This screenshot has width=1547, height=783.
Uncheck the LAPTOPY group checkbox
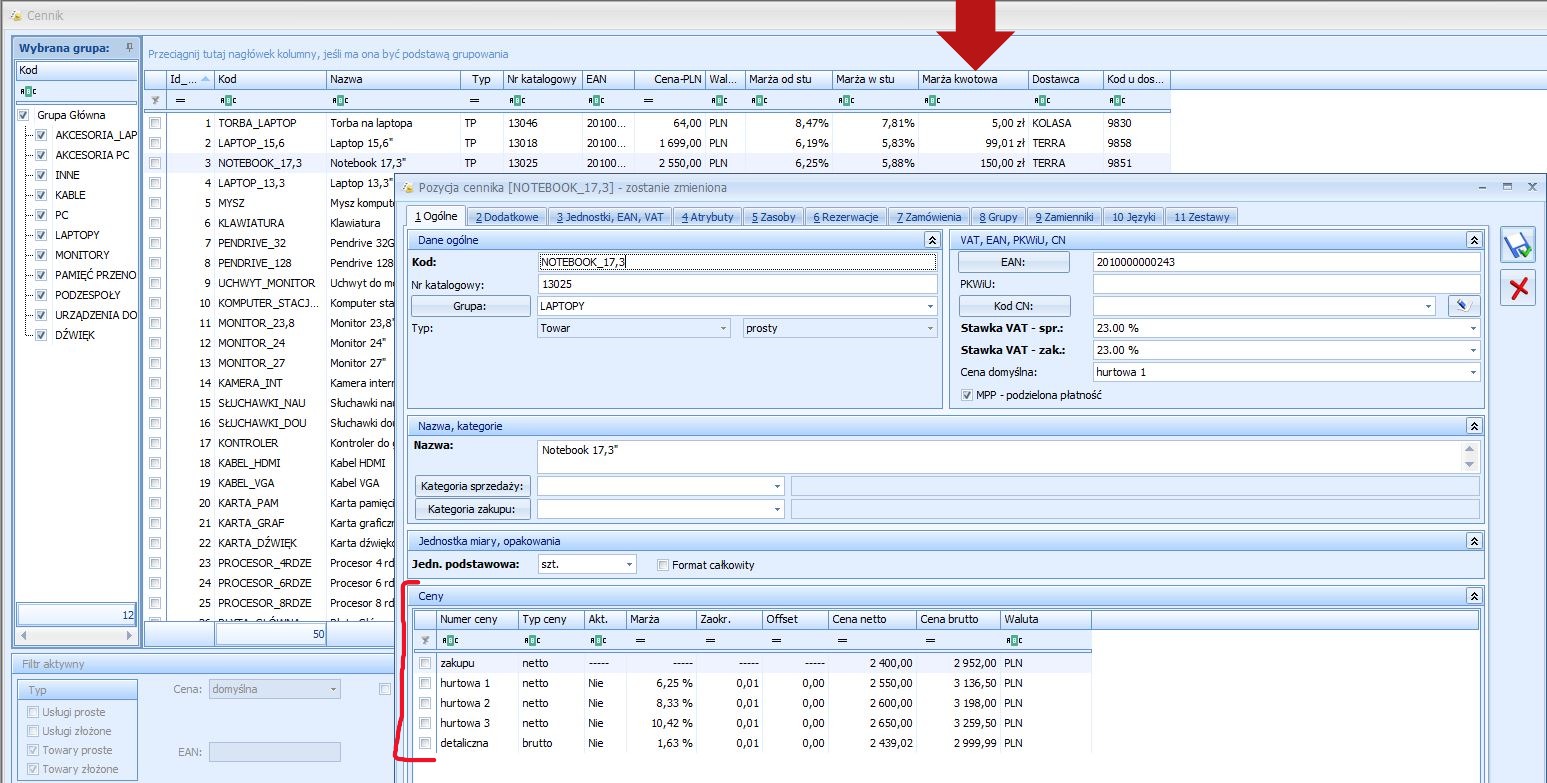pyautogui.click(x=41, y=235)
